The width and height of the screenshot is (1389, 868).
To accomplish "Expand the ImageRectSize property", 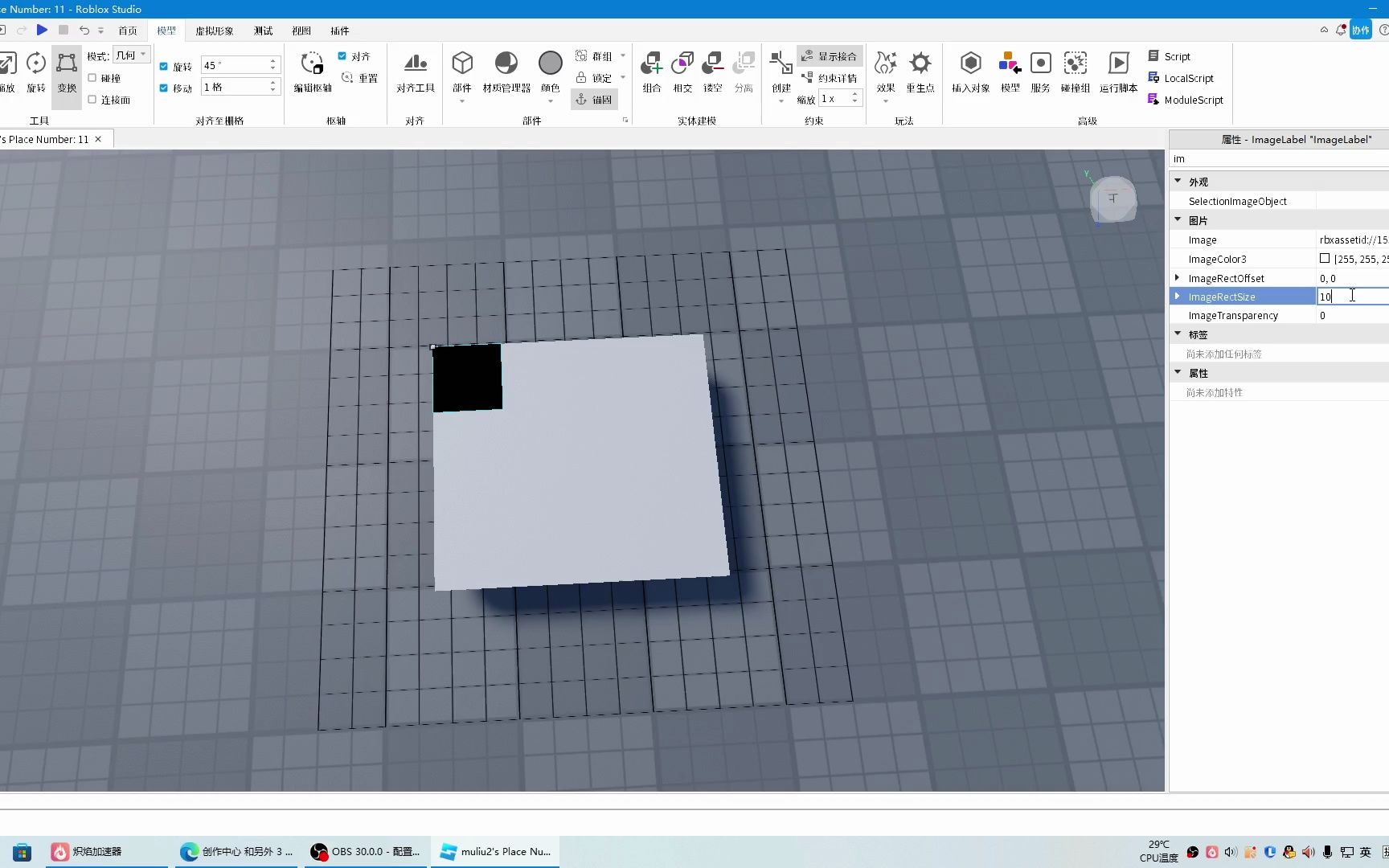I will tap(1178, 297).
